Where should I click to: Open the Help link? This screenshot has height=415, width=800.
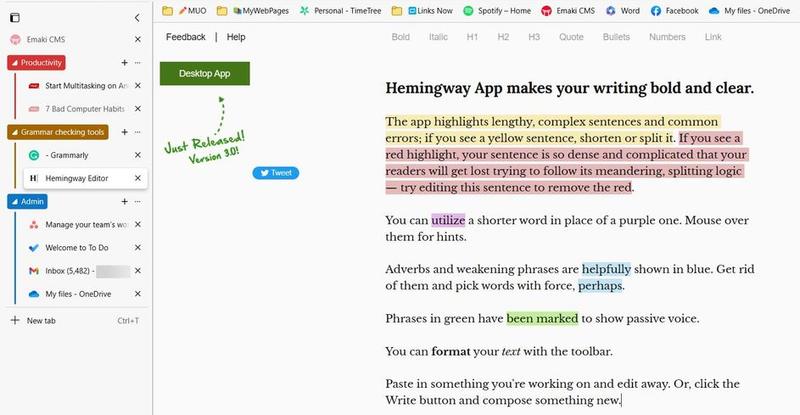pos(236,37)
